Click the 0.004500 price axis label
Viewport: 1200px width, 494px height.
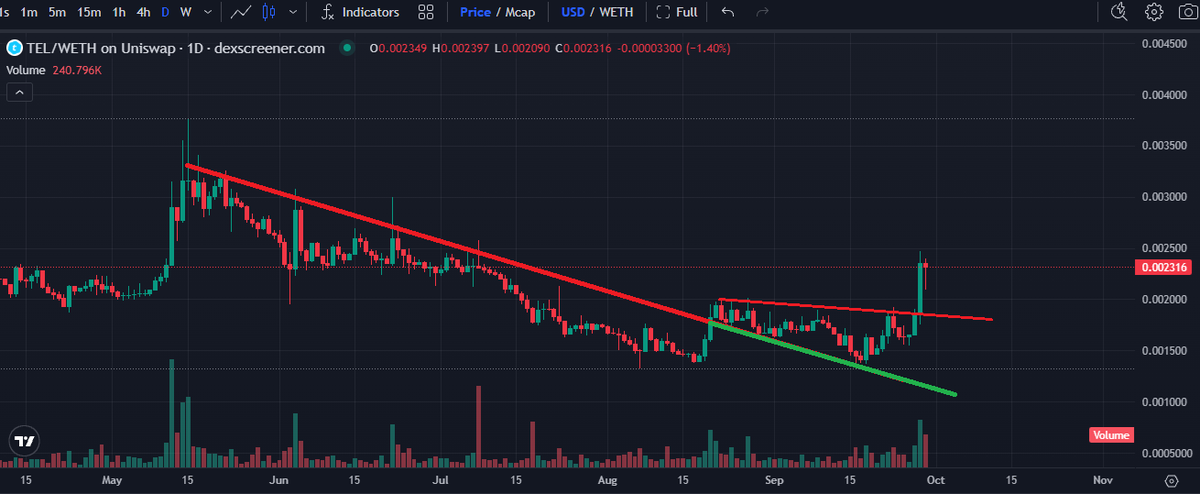1166,44
